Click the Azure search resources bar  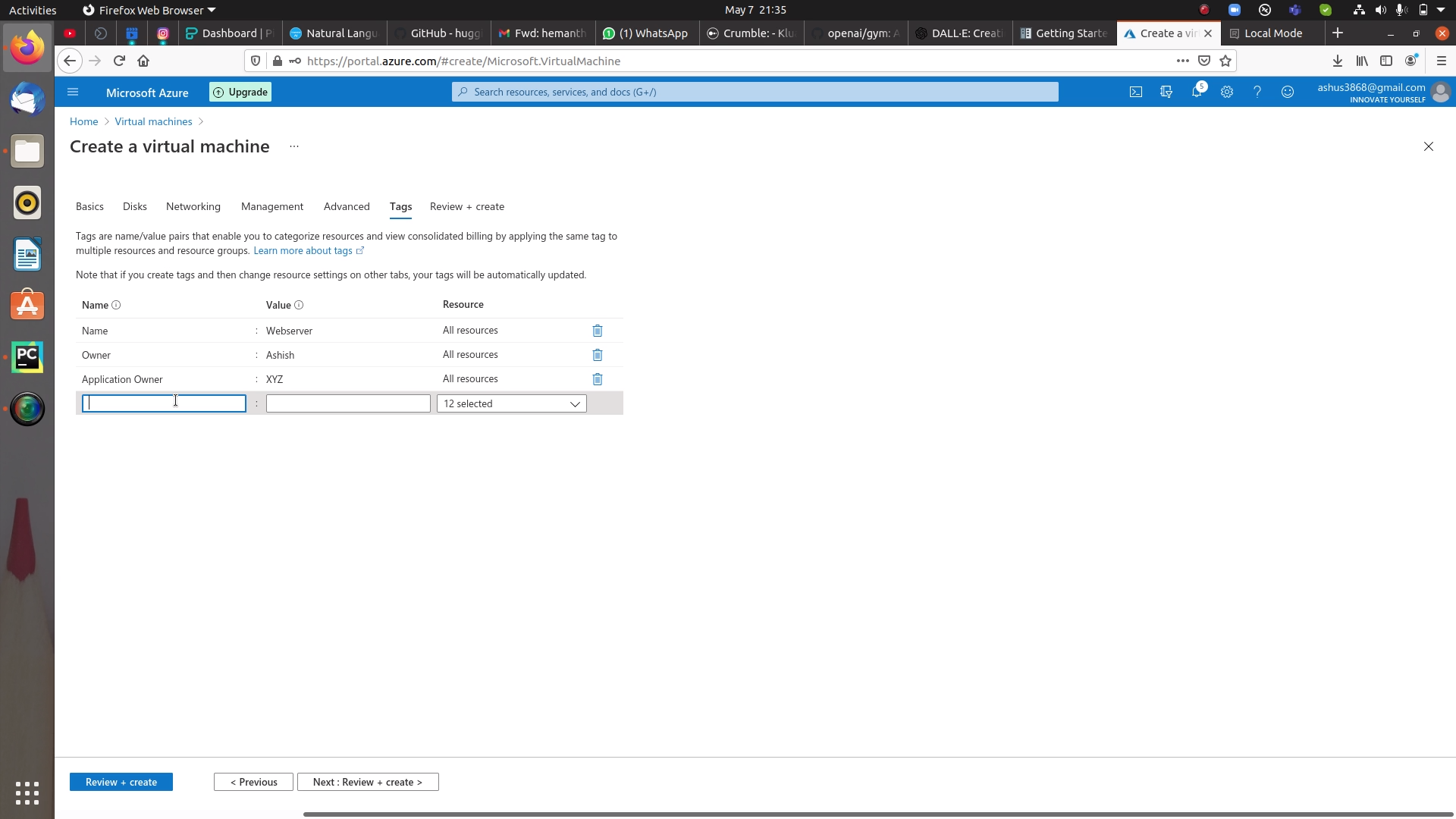pos(755,92)
